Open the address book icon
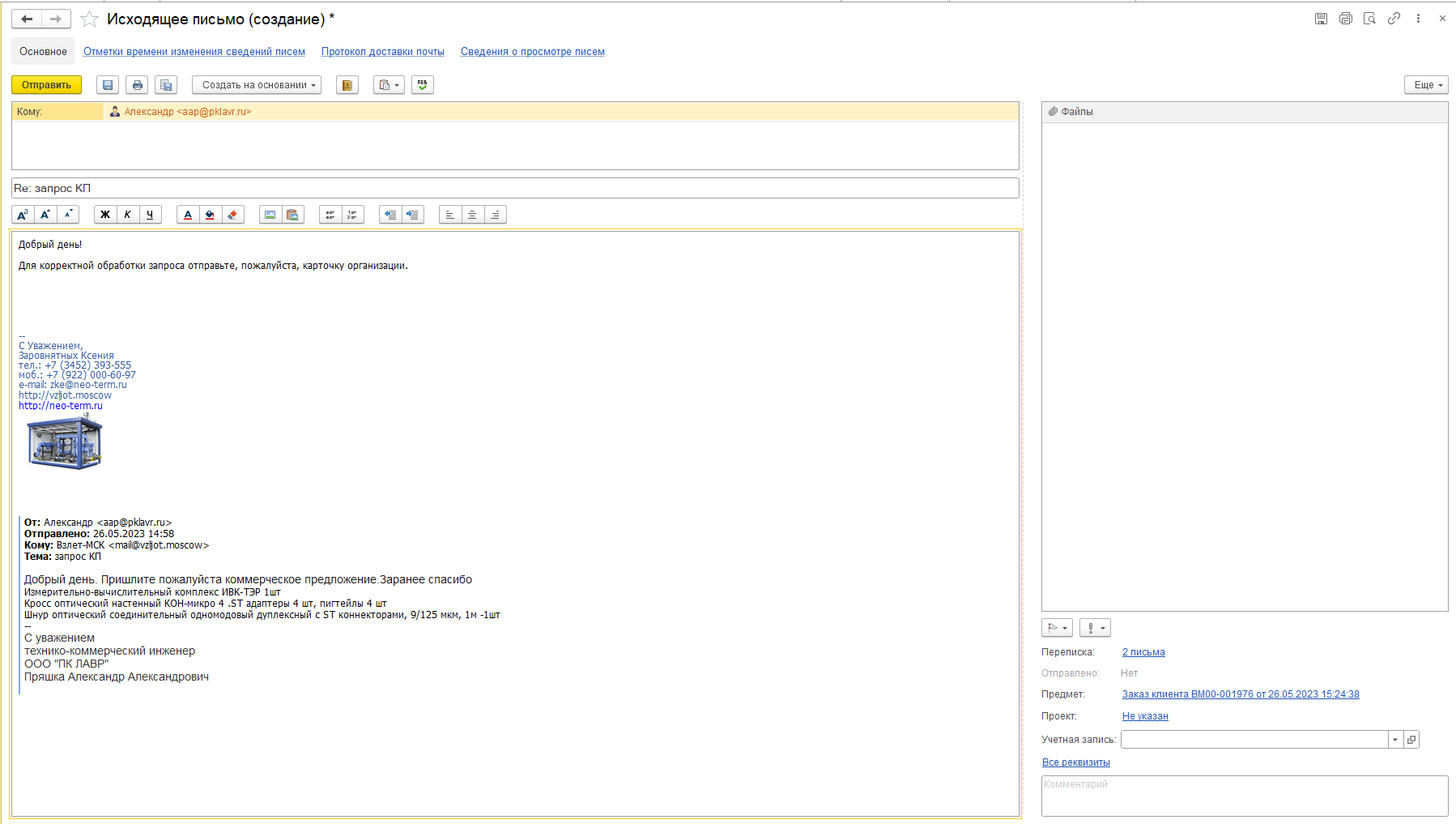Image resolution: width=1456 pixels, height=824 pixels. coord(347,85)
